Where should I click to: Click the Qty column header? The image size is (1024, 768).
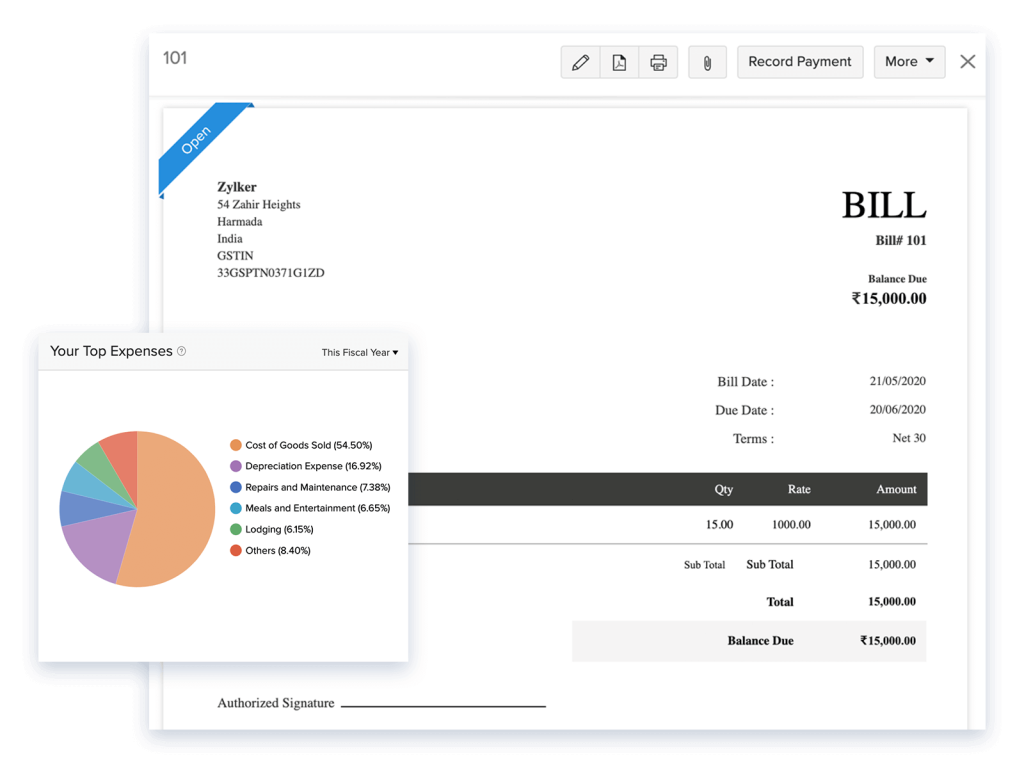724,489
